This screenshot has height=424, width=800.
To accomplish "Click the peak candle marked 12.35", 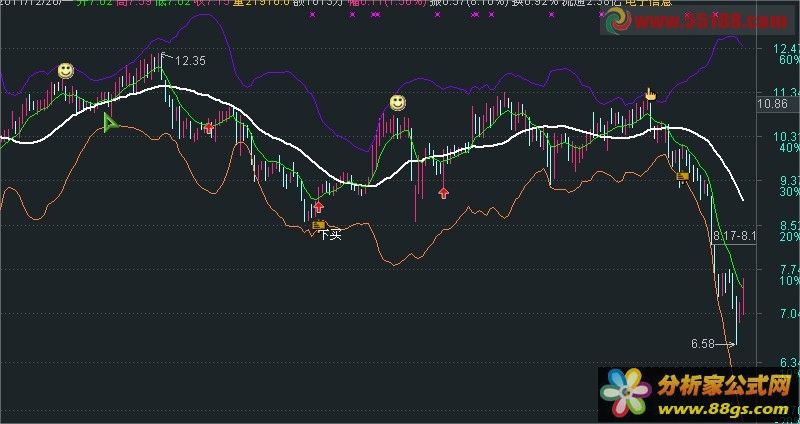I will point(162,64).
